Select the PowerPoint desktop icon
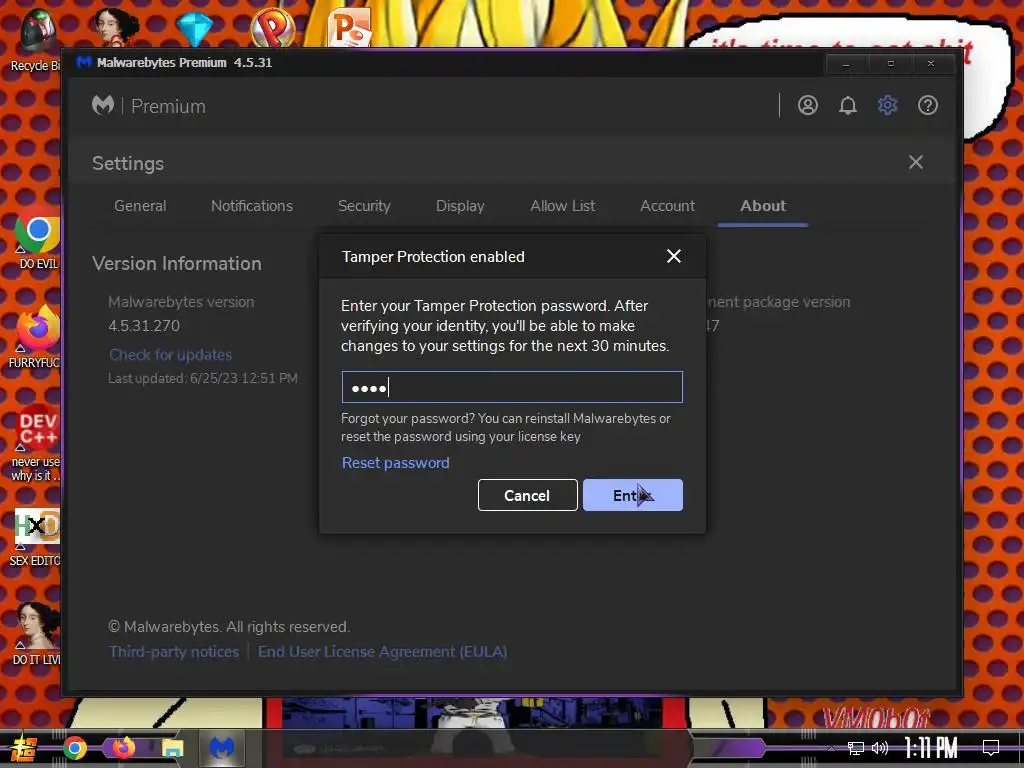 click(x=350, y=27)
